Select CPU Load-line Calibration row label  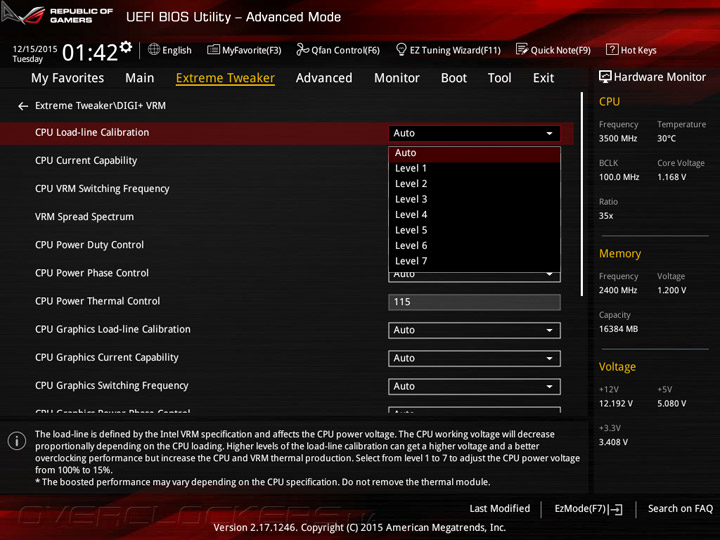click(92, 132)
